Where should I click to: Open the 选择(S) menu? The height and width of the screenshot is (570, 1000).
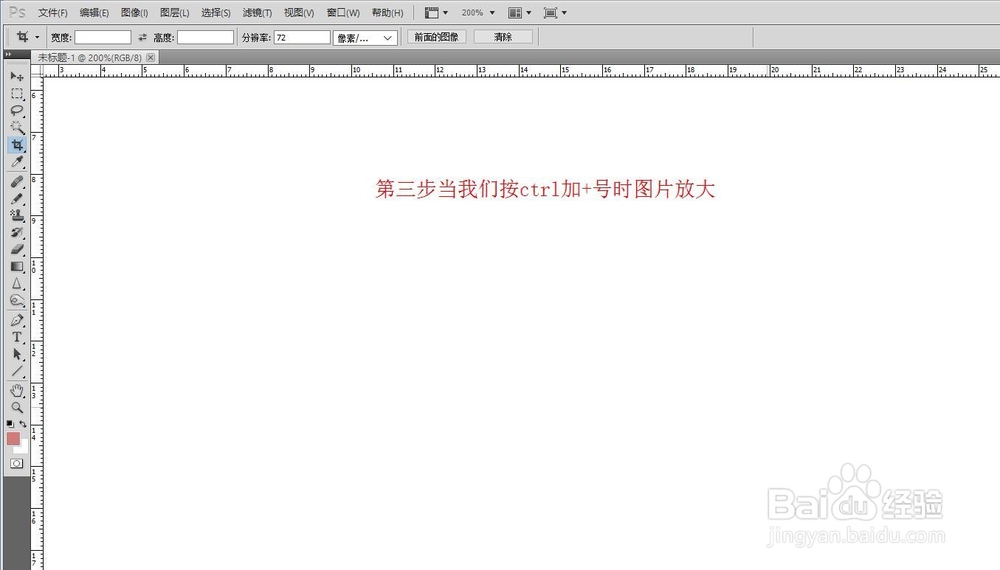pos(216,13)
